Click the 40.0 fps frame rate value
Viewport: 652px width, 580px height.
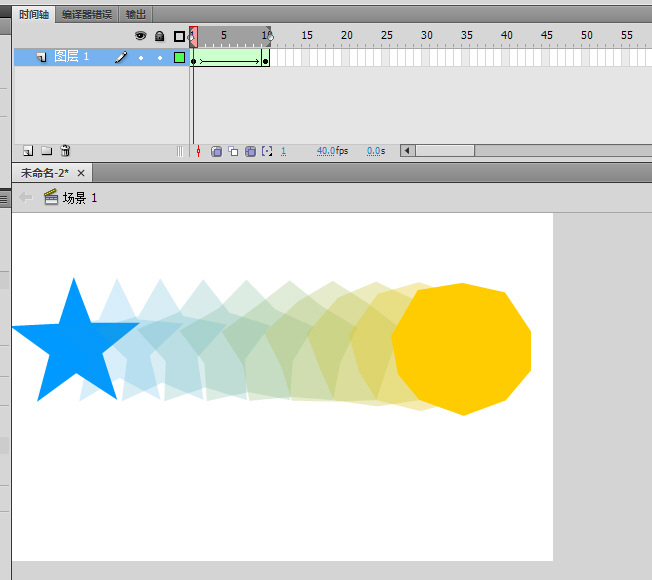[x=326, y=151]
